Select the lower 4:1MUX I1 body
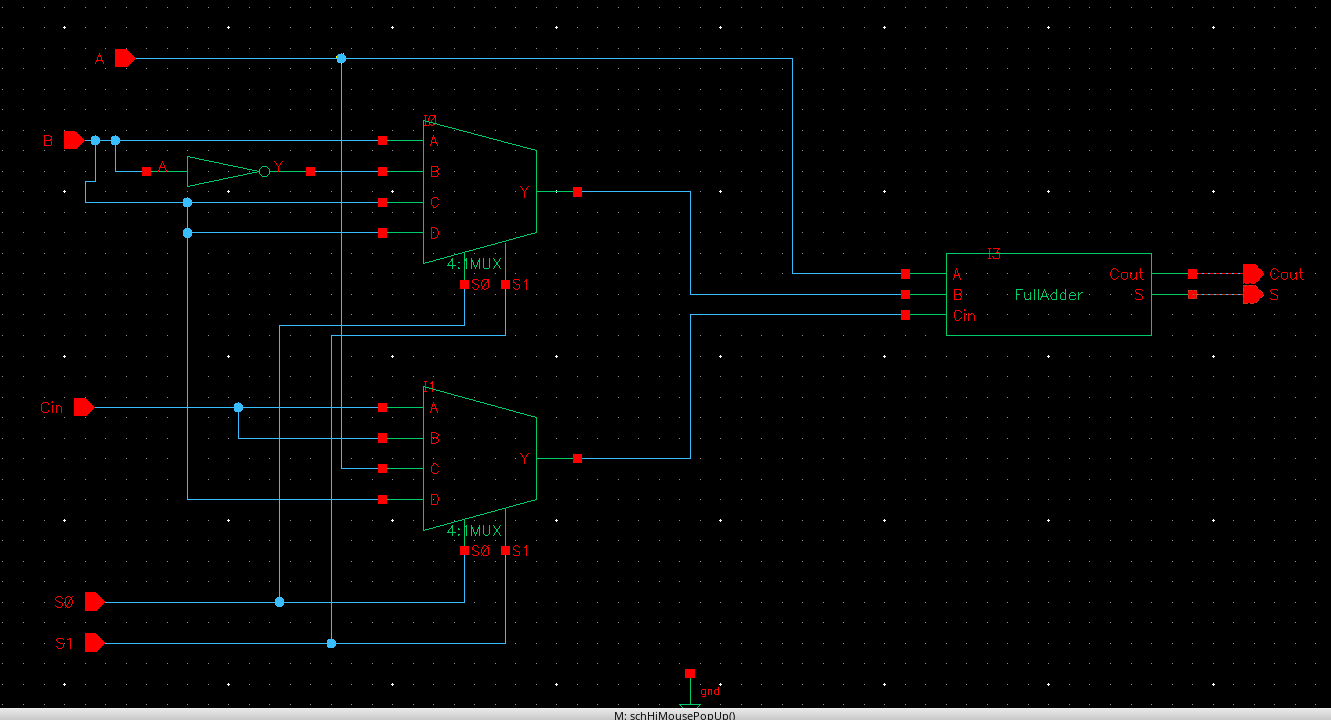The width and height of the screenshot is (1331, 720). [480, 458]
